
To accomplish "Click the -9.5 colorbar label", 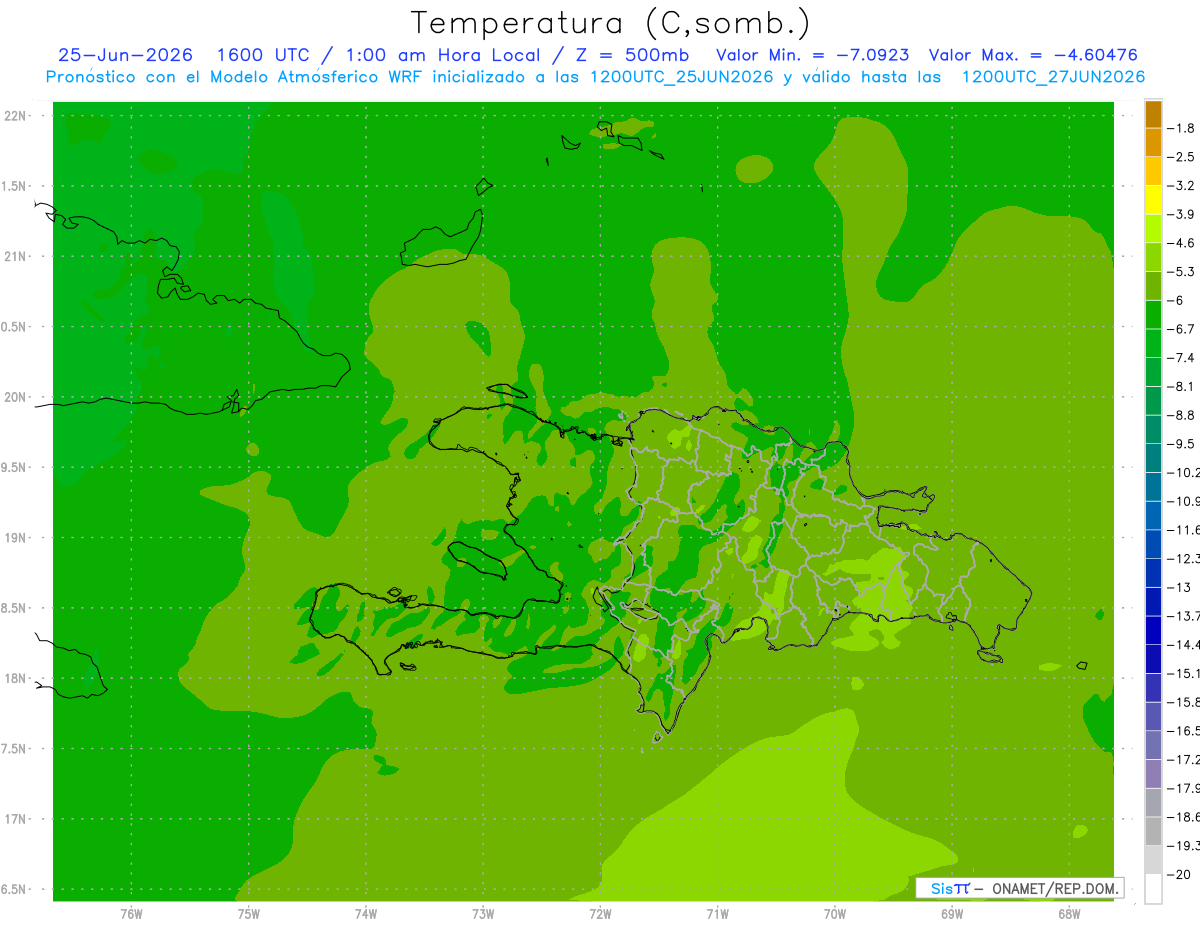I will [1183, 444].
